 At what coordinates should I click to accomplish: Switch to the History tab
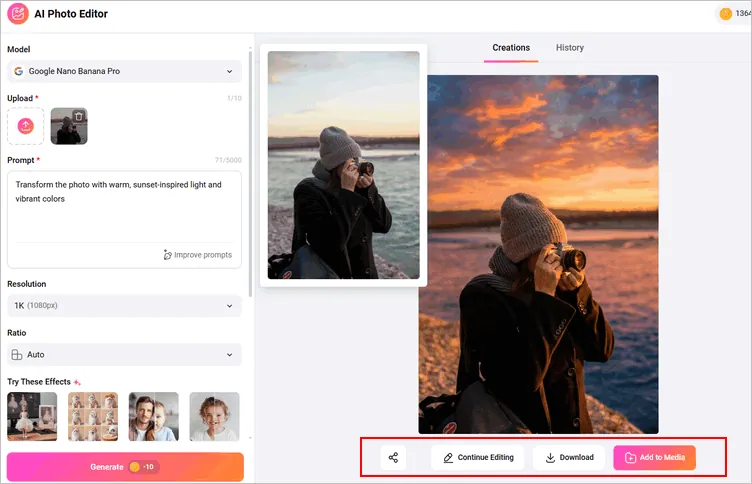[x=570, y=47]
